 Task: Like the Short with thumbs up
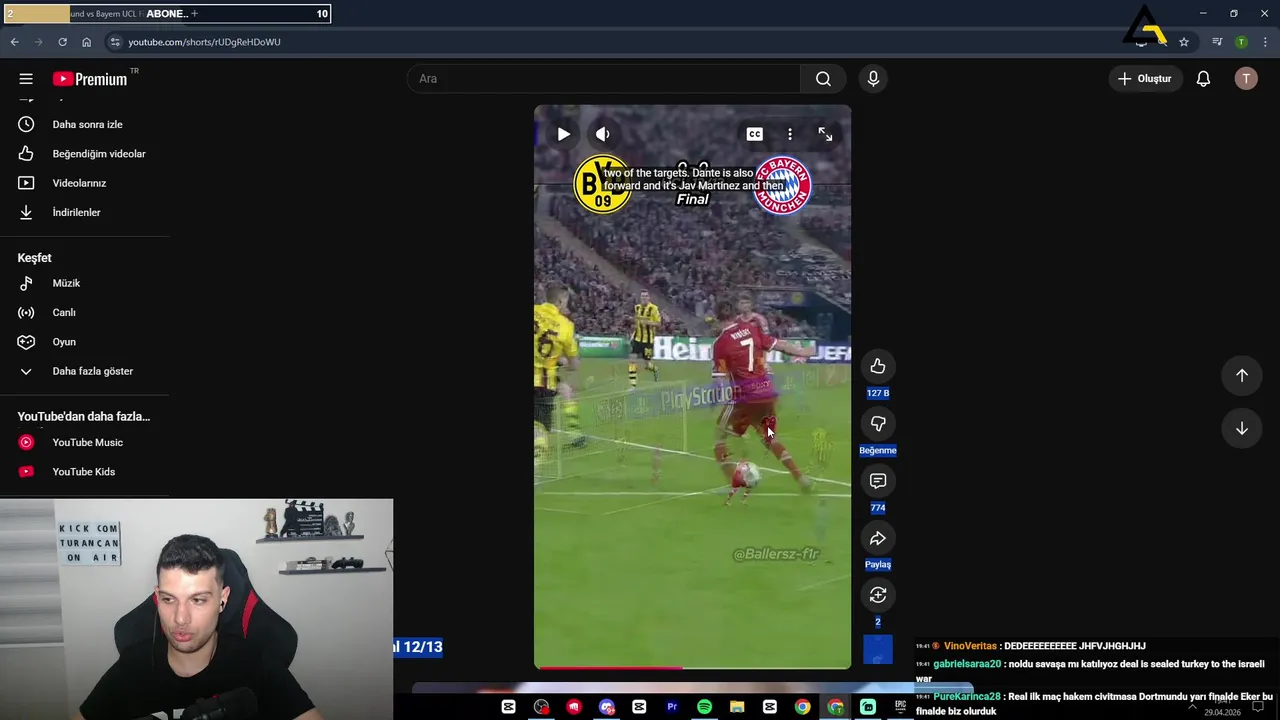pos(878,366)
